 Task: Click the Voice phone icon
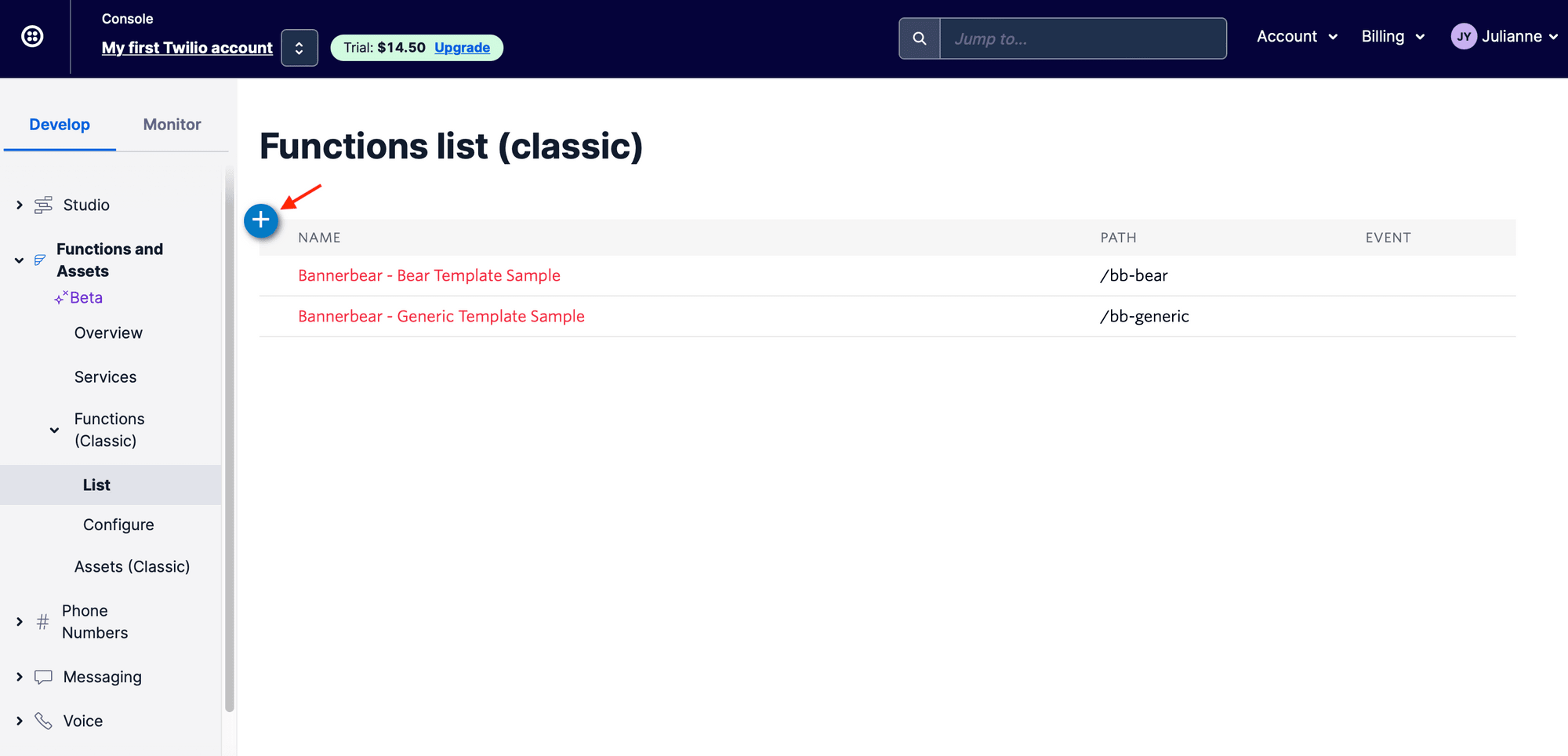[43, 721]
